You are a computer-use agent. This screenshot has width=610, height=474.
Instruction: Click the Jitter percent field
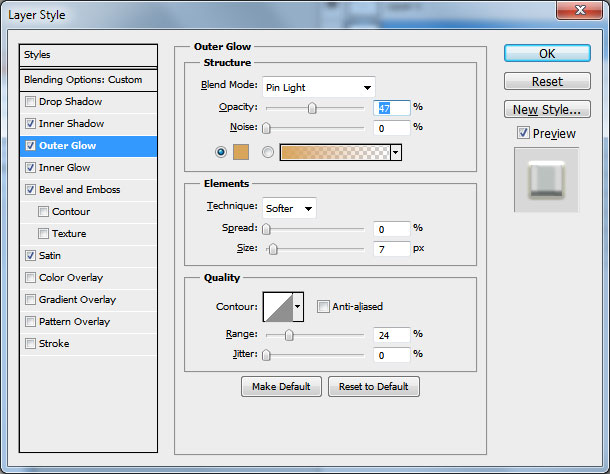pyautogui.click(x=392, y=355)
